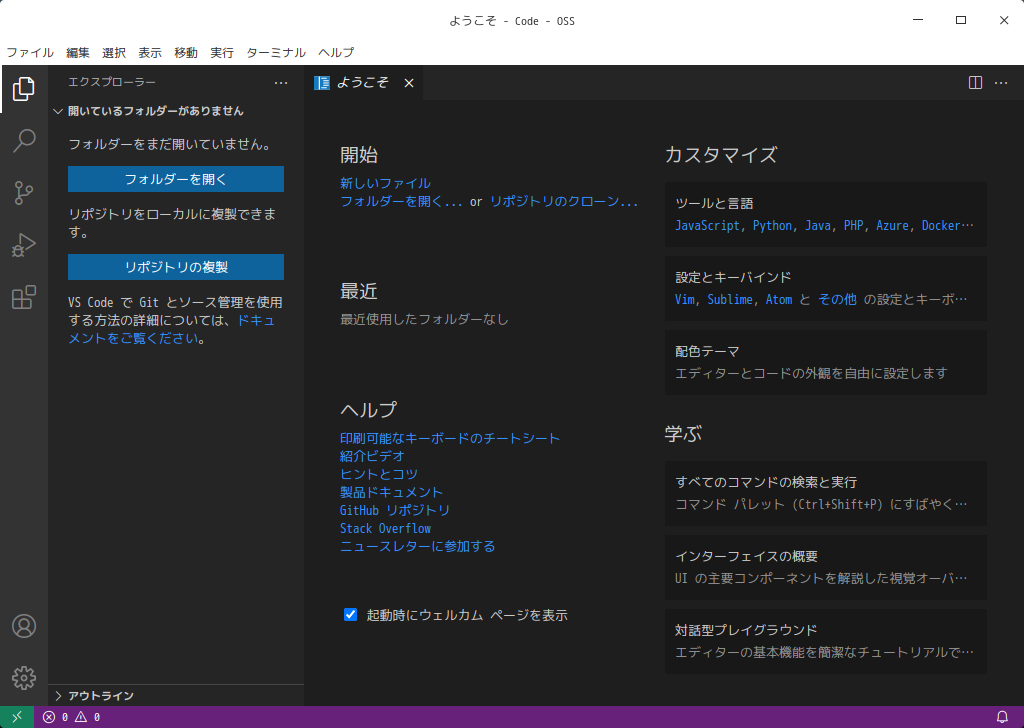Click the JavaScript language link

[x=707, y=226]
